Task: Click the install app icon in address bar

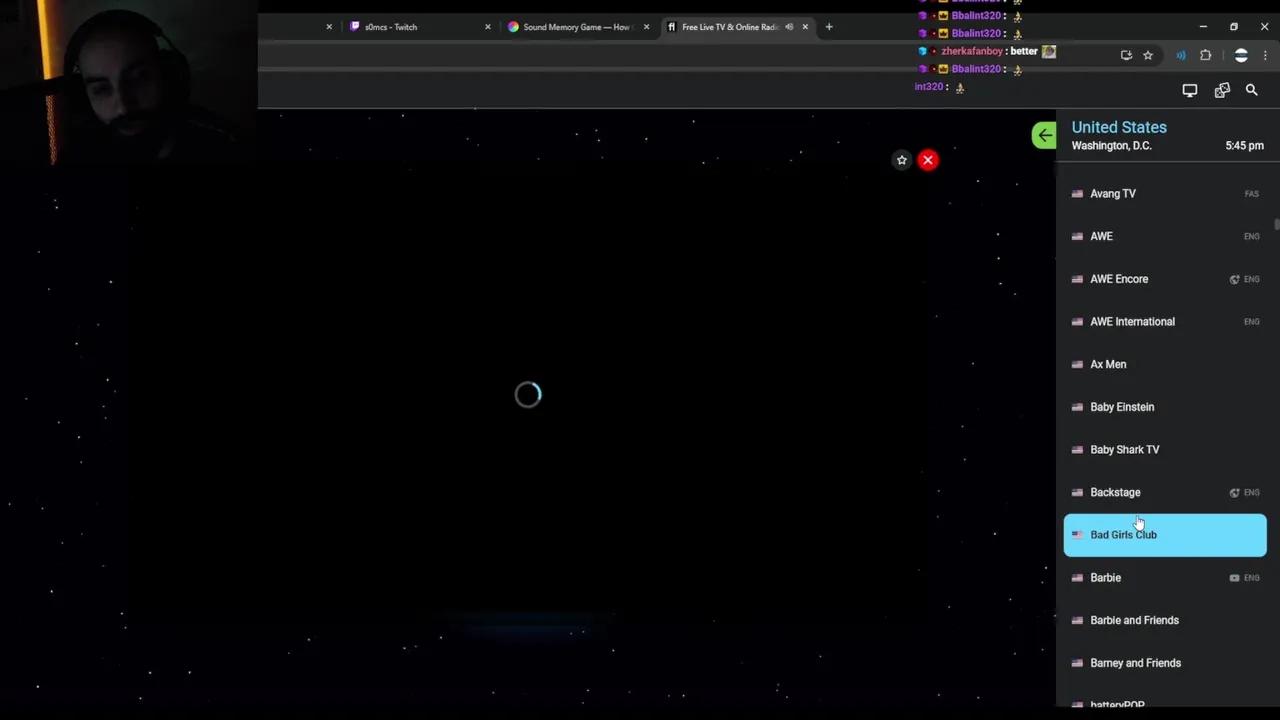Action: coord(1126,56)
